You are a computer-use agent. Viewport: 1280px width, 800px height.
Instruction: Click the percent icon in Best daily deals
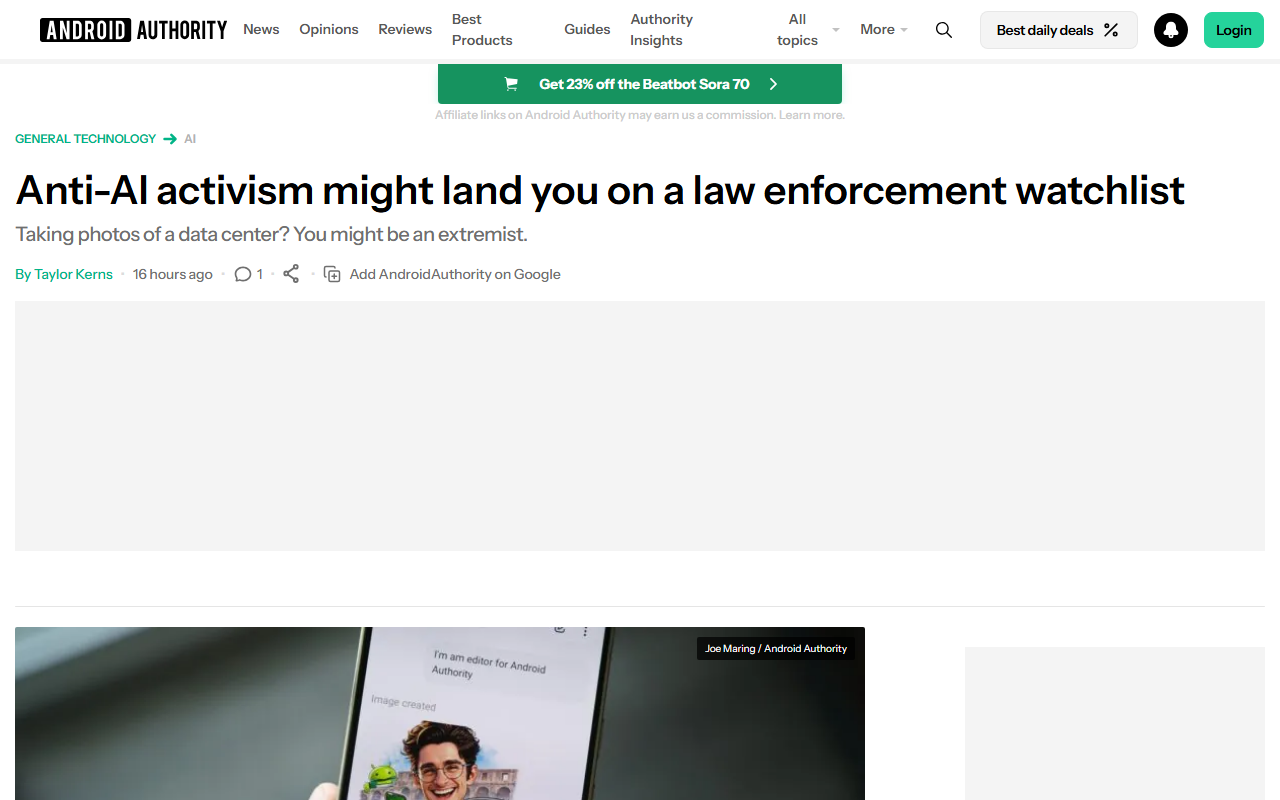pyautogui.click(x=1111, y=30)
